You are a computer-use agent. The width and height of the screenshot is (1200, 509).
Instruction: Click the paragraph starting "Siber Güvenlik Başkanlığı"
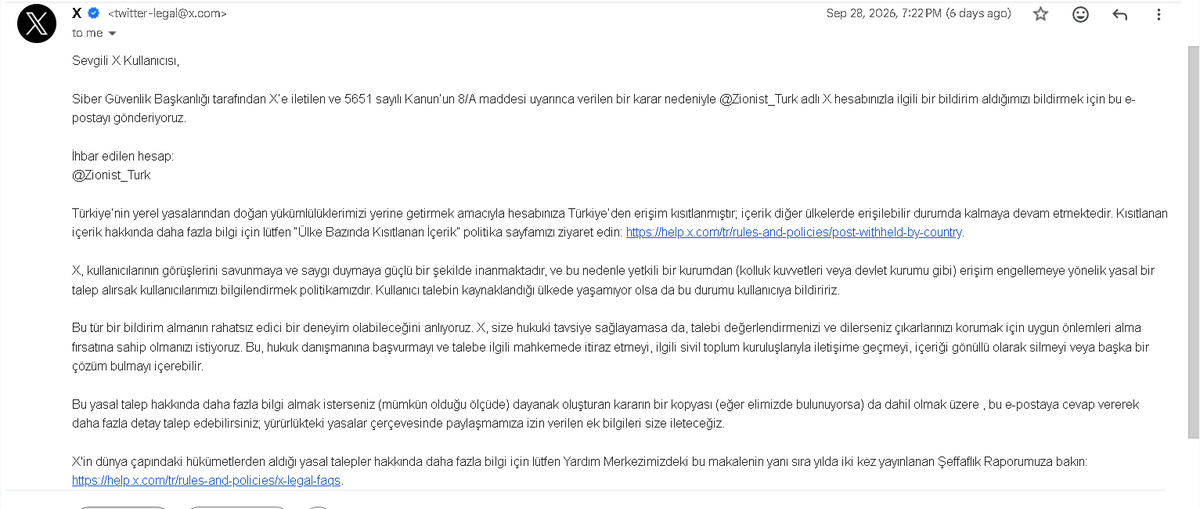(x=603, y=109)
